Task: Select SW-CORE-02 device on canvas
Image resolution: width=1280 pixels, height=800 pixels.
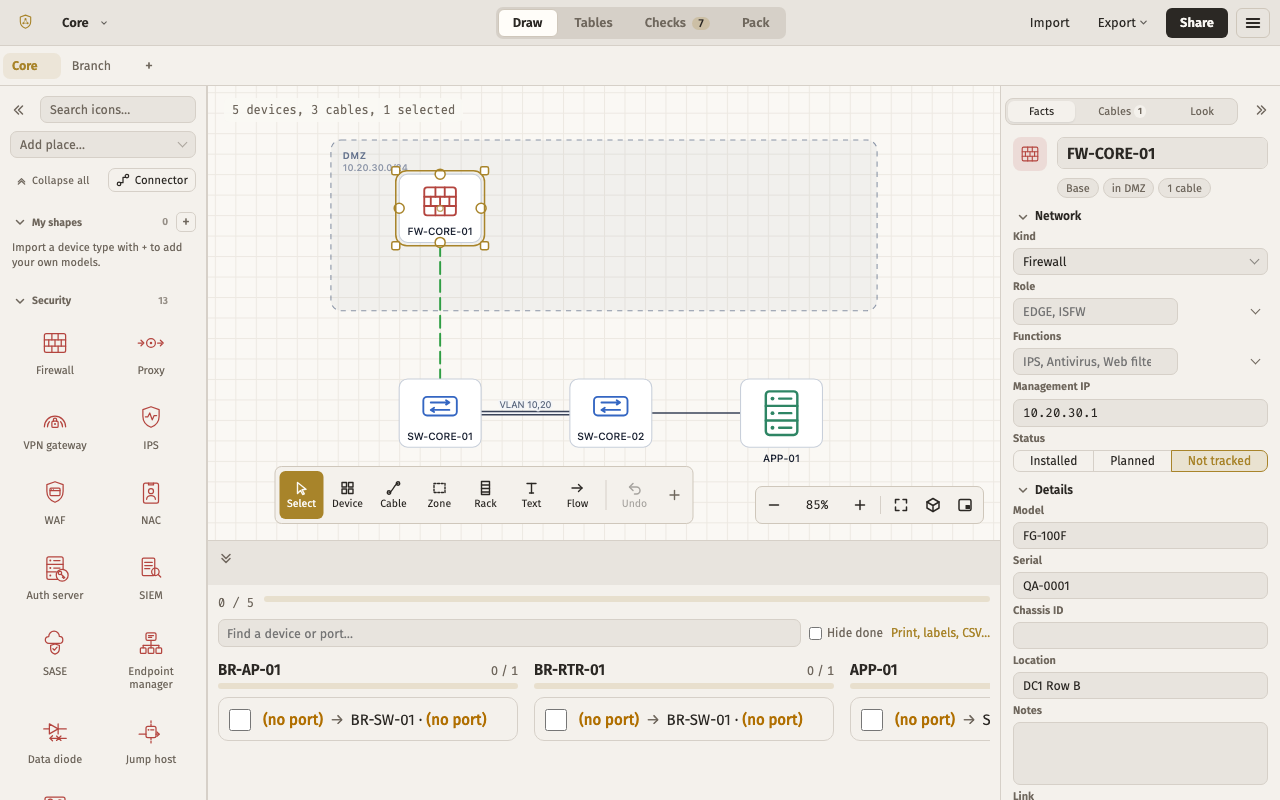Action: click(x=610, y=412)
